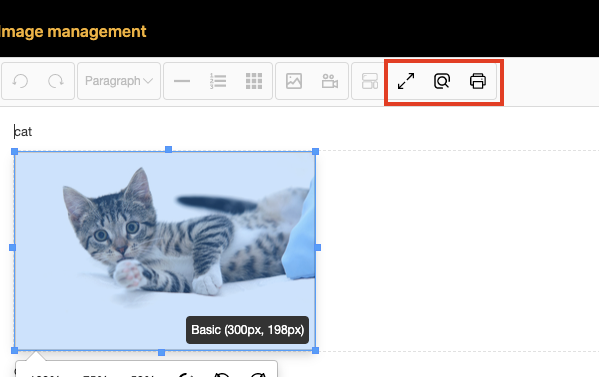599x377 pixels.
Task: Print the document with the printer icon
Action: point(478,81)
